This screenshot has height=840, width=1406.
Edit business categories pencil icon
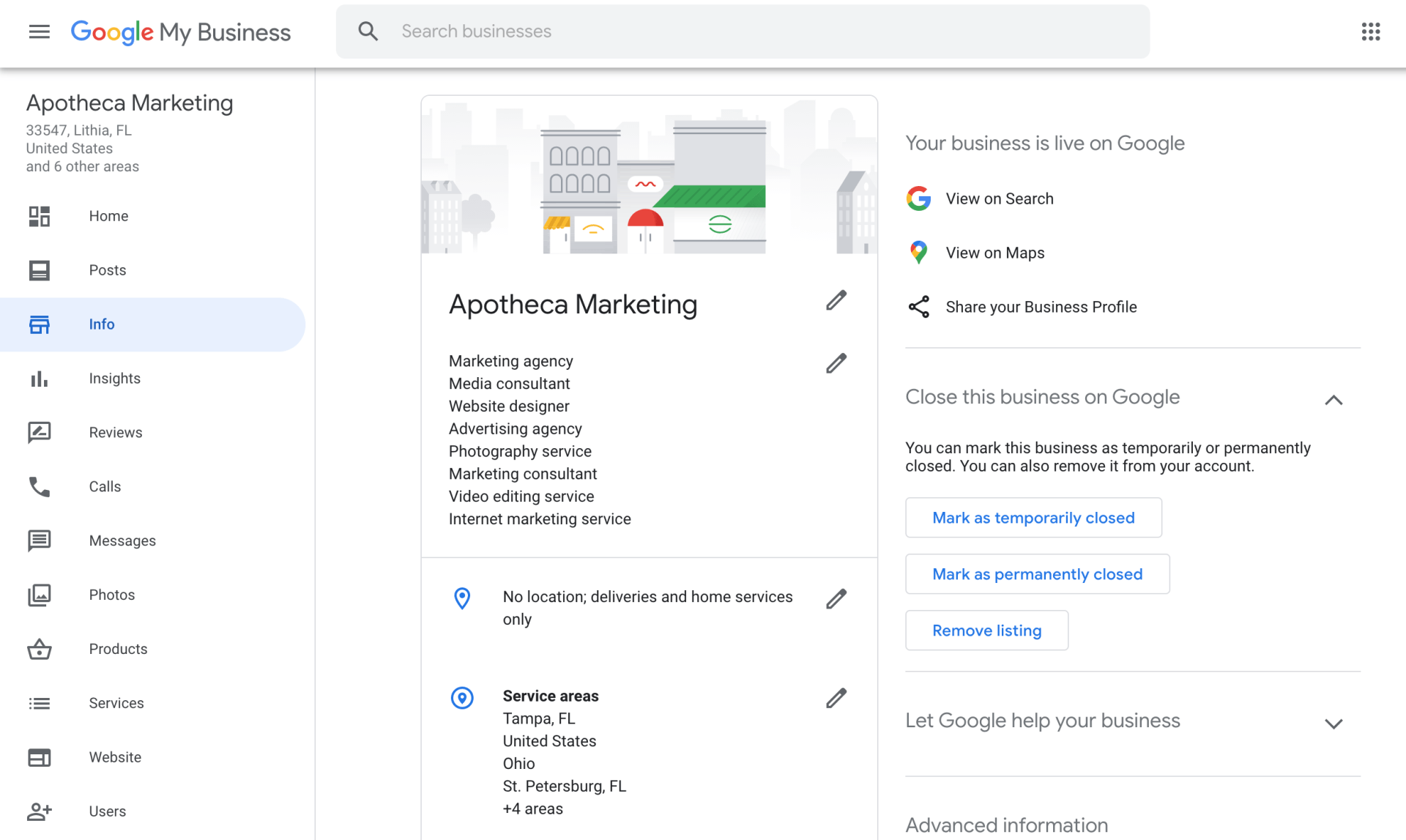point(836,363)
